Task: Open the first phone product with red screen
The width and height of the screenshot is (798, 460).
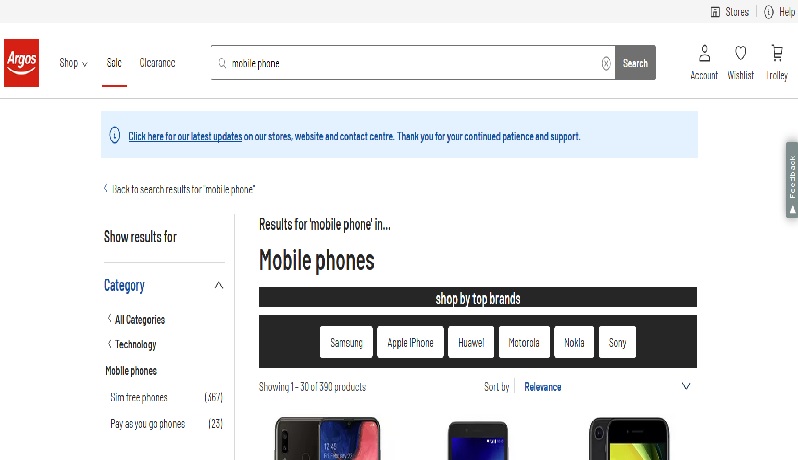Action: click(x=327, y=439)
